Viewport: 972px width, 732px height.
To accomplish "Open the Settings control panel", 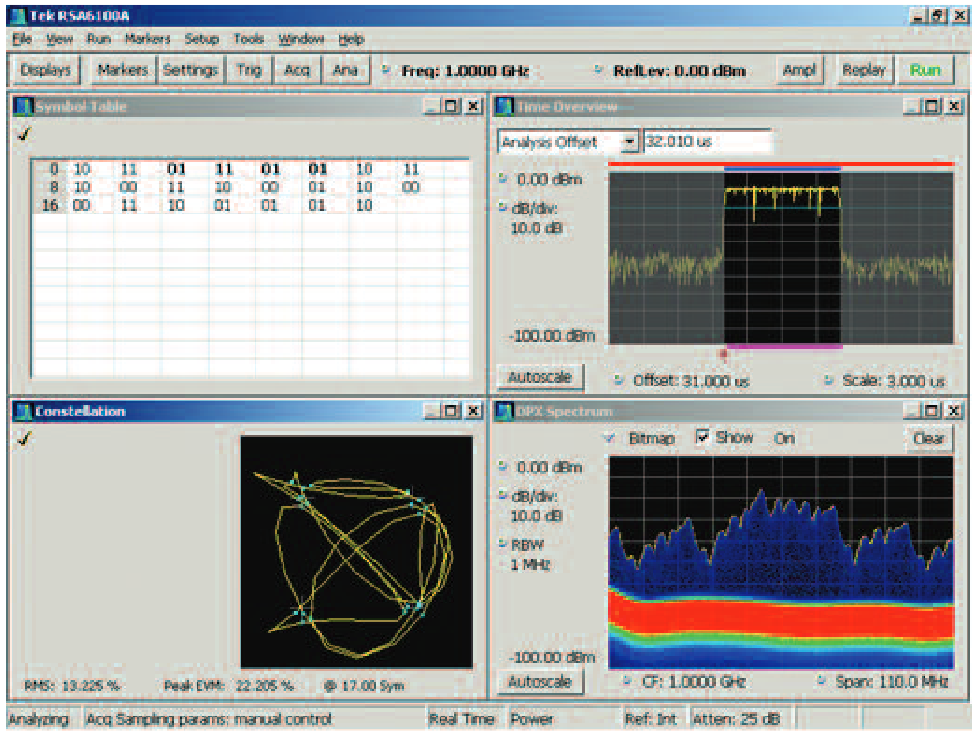I will [190, 69].
